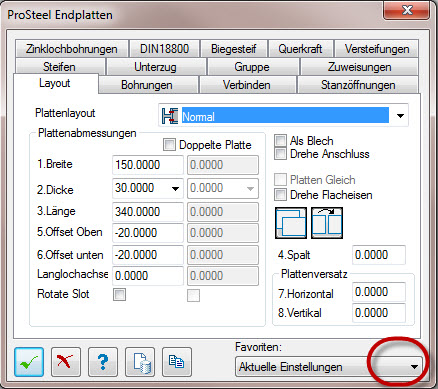Go to the Querkraft tab

[x=300, y=49]
